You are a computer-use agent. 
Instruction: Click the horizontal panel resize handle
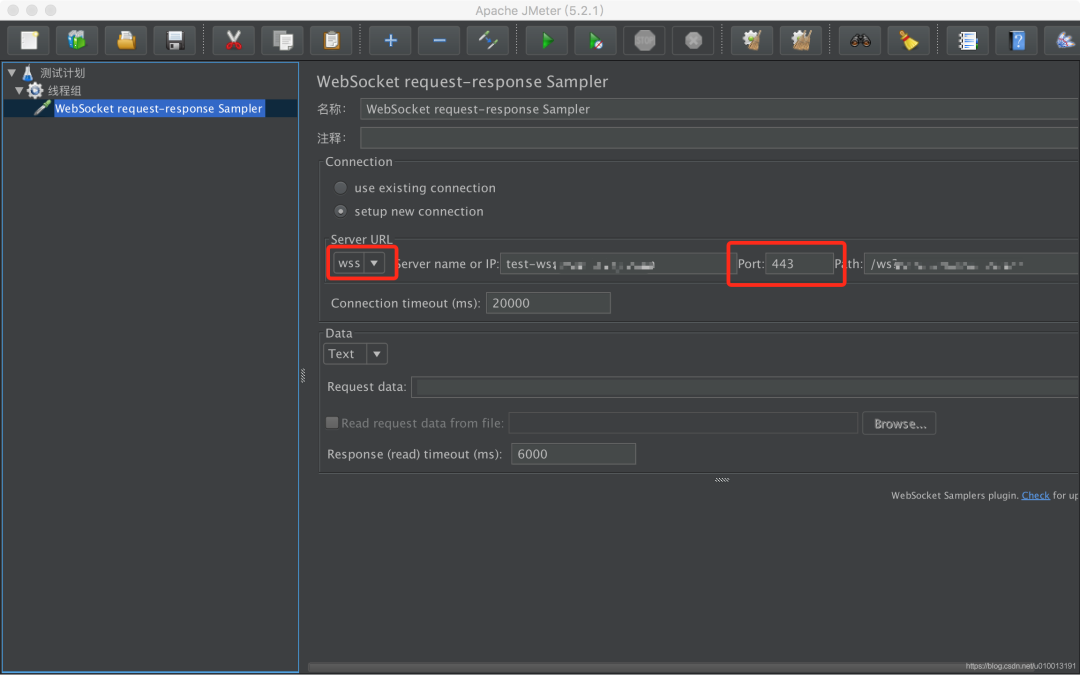(x=722, y=479)
